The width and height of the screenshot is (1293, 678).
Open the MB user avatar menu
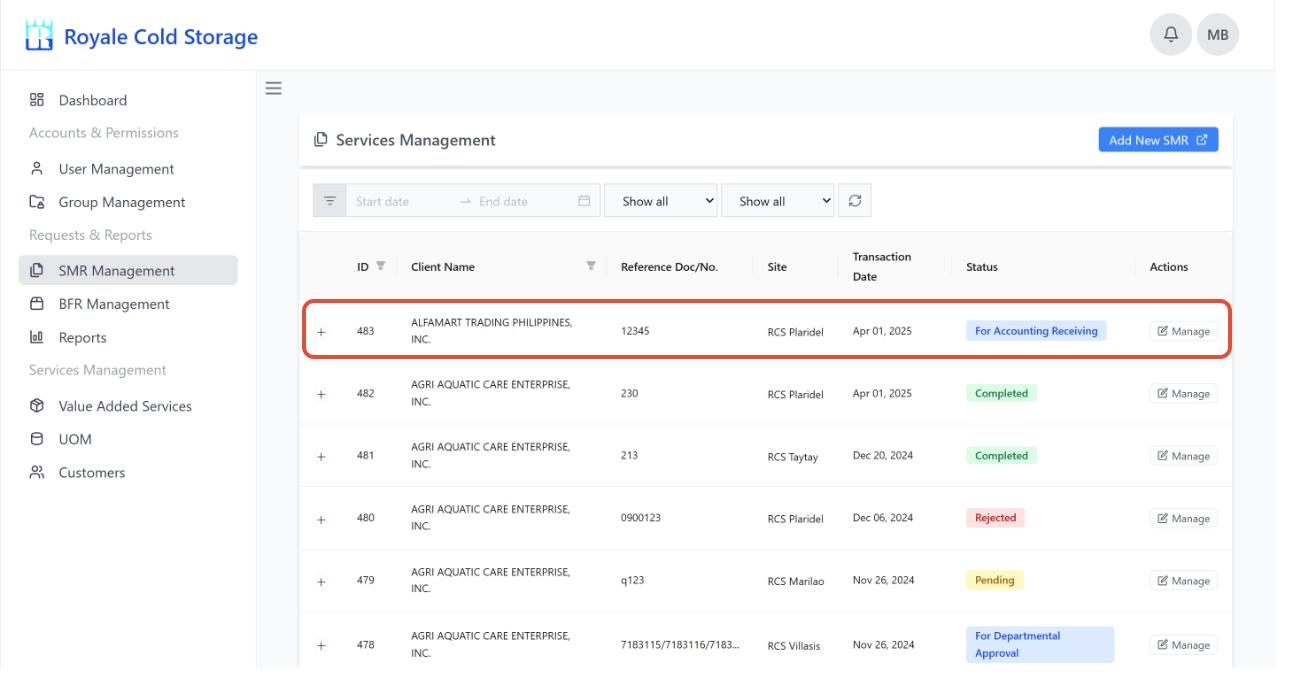coord(1217,35)
